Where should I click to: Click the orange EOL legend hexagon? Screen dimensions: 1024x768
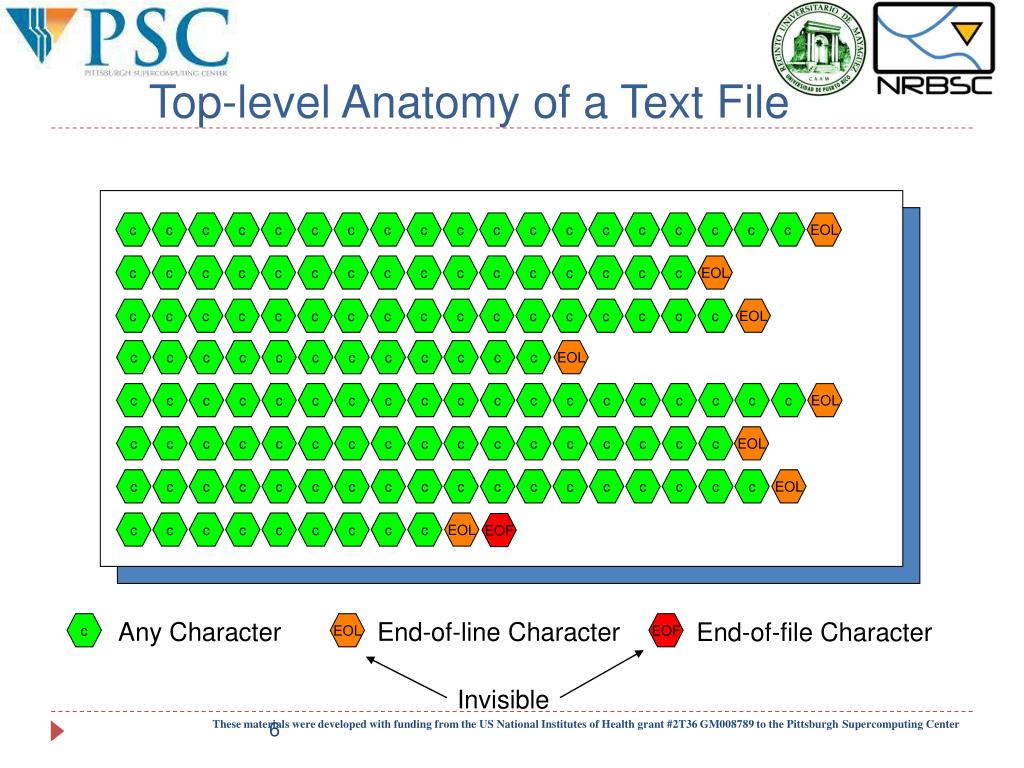(347, 631)
